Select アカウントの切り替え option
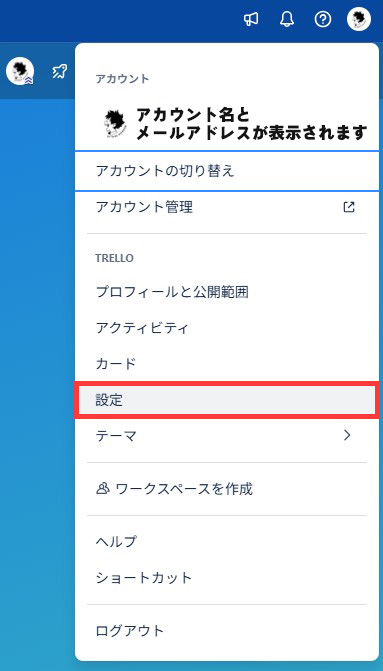The width and height of the screenshot is (383, 671). (x=227, y=171)
